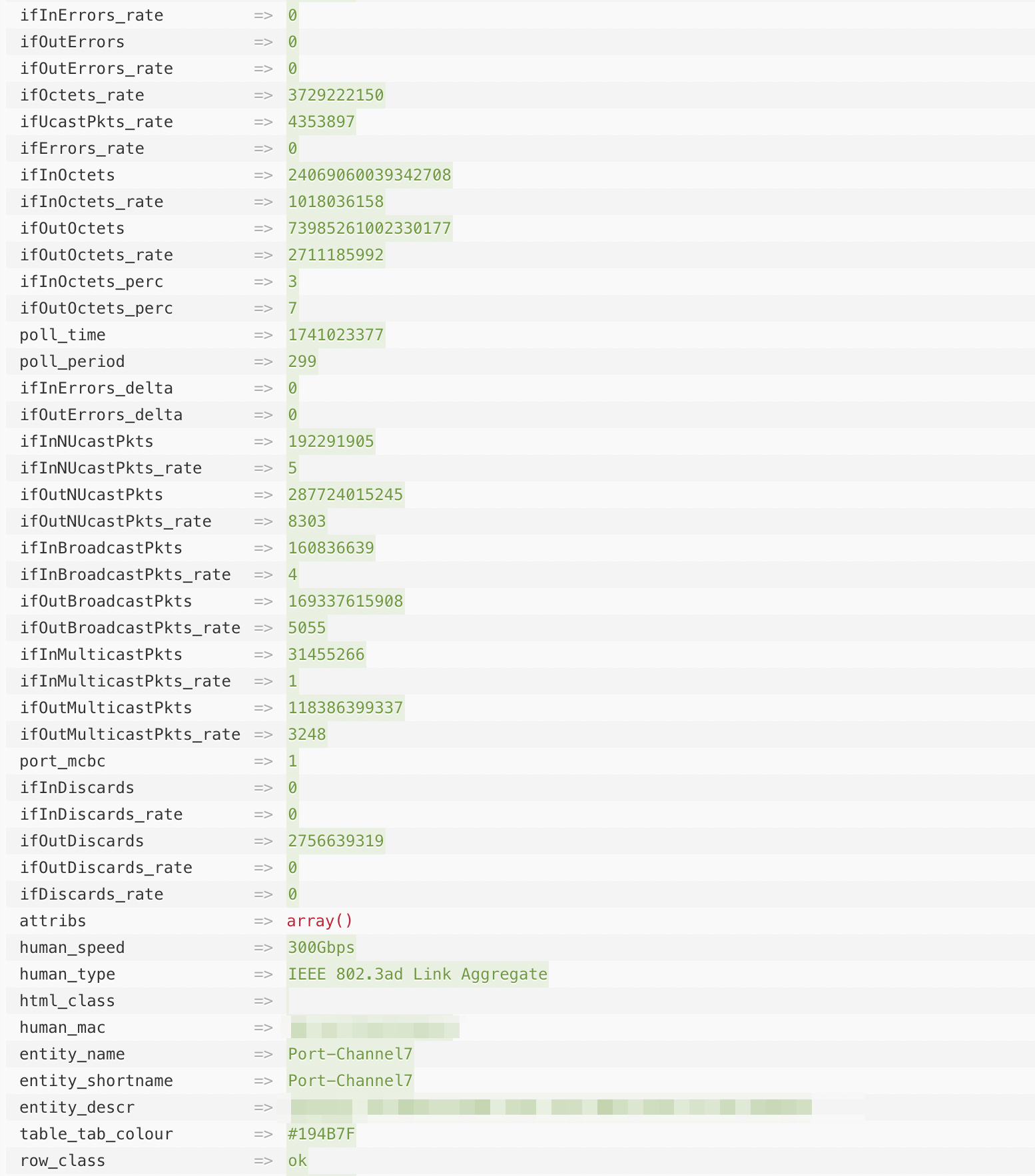Select the ifOutNUcastPkts_rate value 8303

(306, 521)
